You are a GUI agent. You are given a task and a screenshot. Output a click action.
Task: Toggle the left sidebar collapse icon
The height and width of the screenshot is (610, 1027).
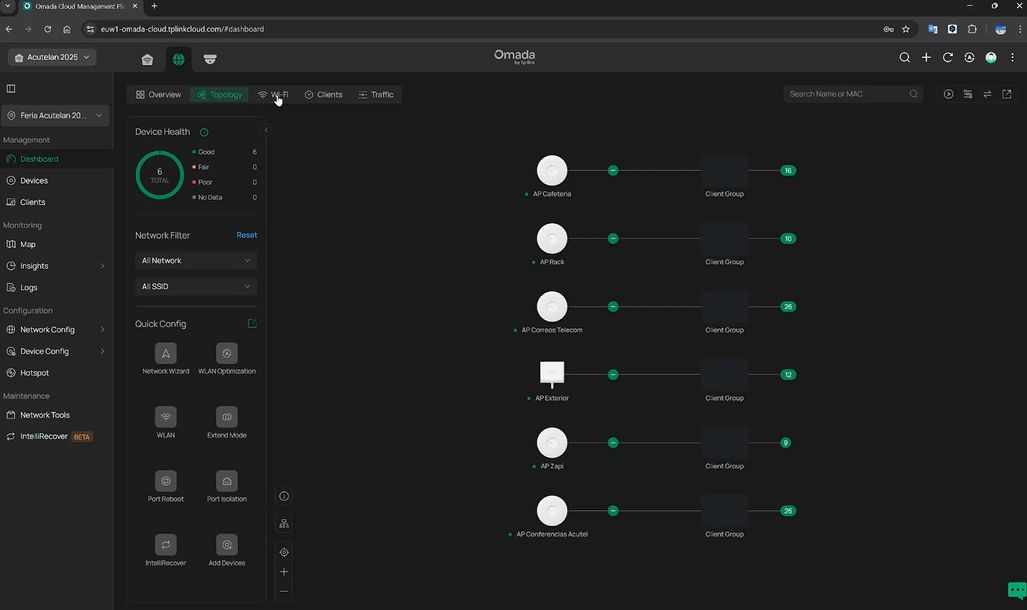11,89
